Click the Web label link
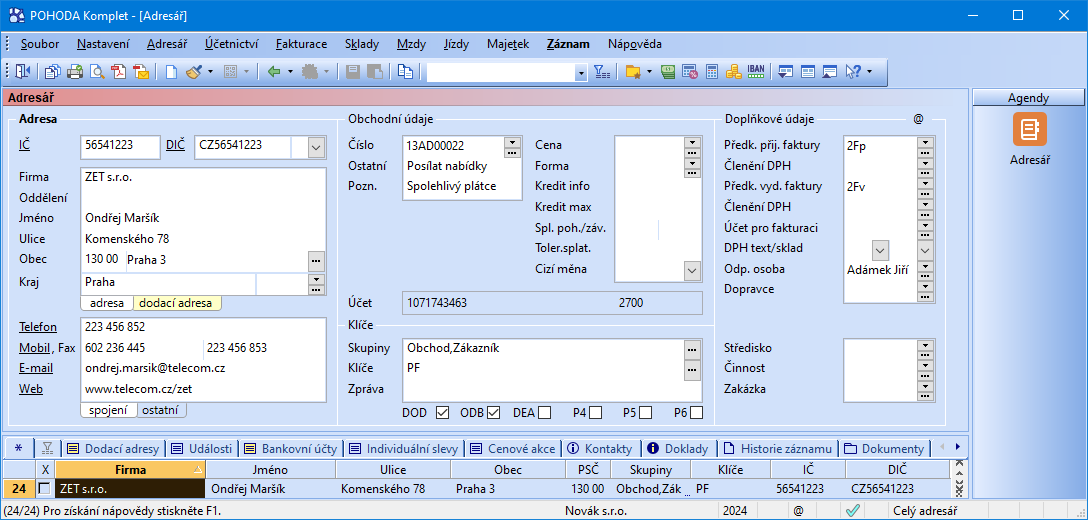This screenshot has width=1088, height=520. click(31, 389)
